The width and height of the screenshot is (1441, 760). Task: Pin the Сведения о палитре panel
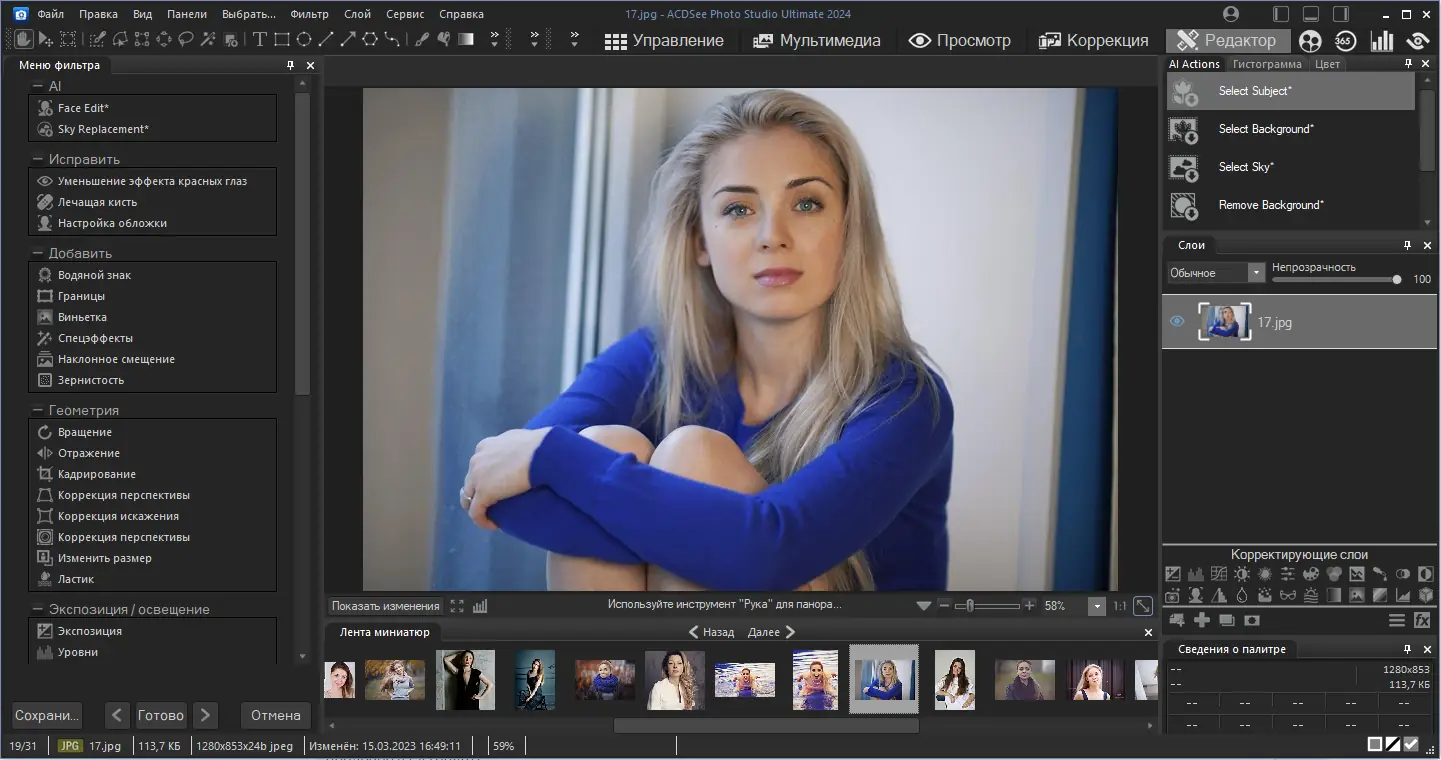pyautogui.click(x=1408, y=649)
